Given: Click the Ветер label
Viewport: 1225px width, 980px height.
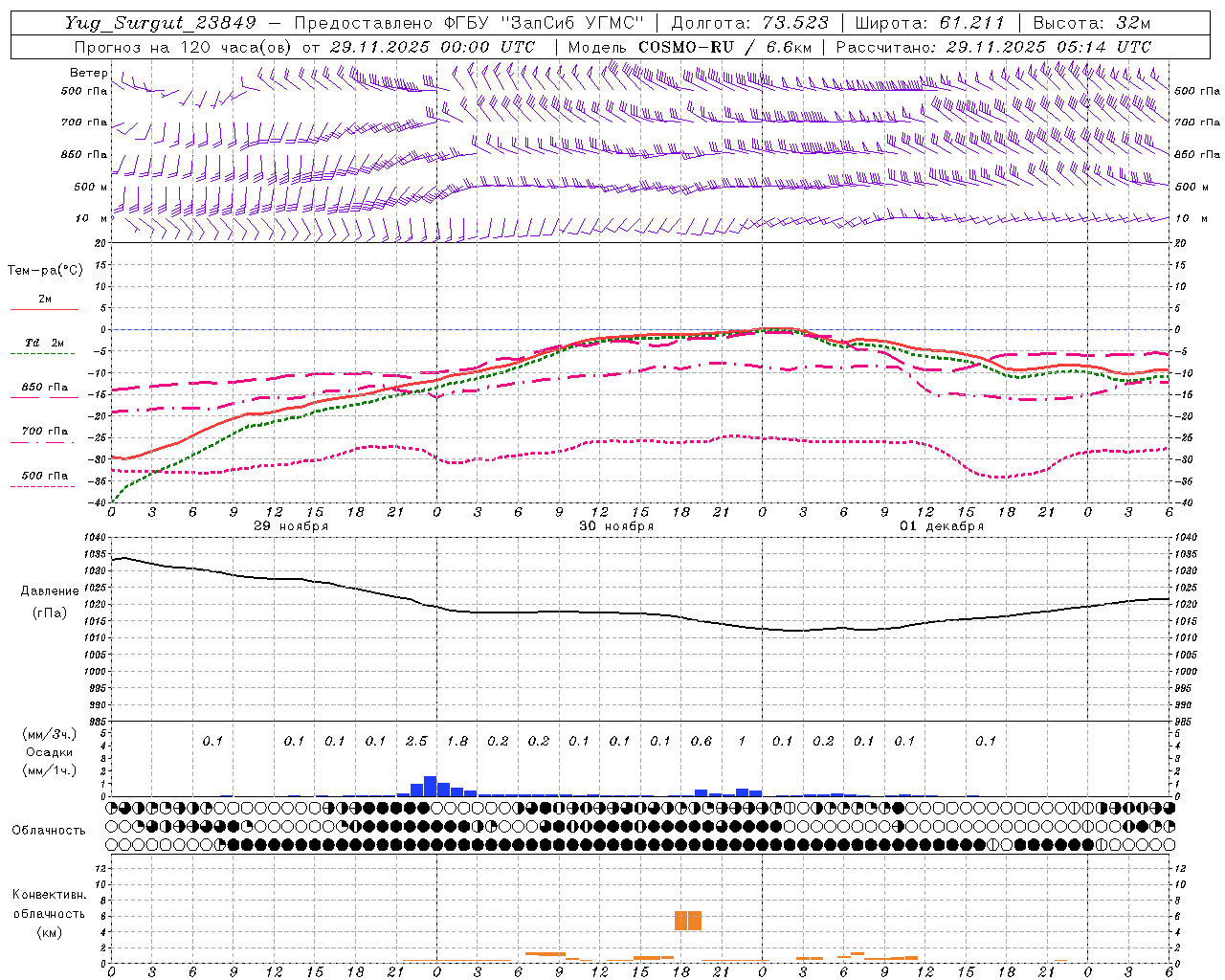Looking at the screenshot, I should pyautogui.click(x=88, y=73).
